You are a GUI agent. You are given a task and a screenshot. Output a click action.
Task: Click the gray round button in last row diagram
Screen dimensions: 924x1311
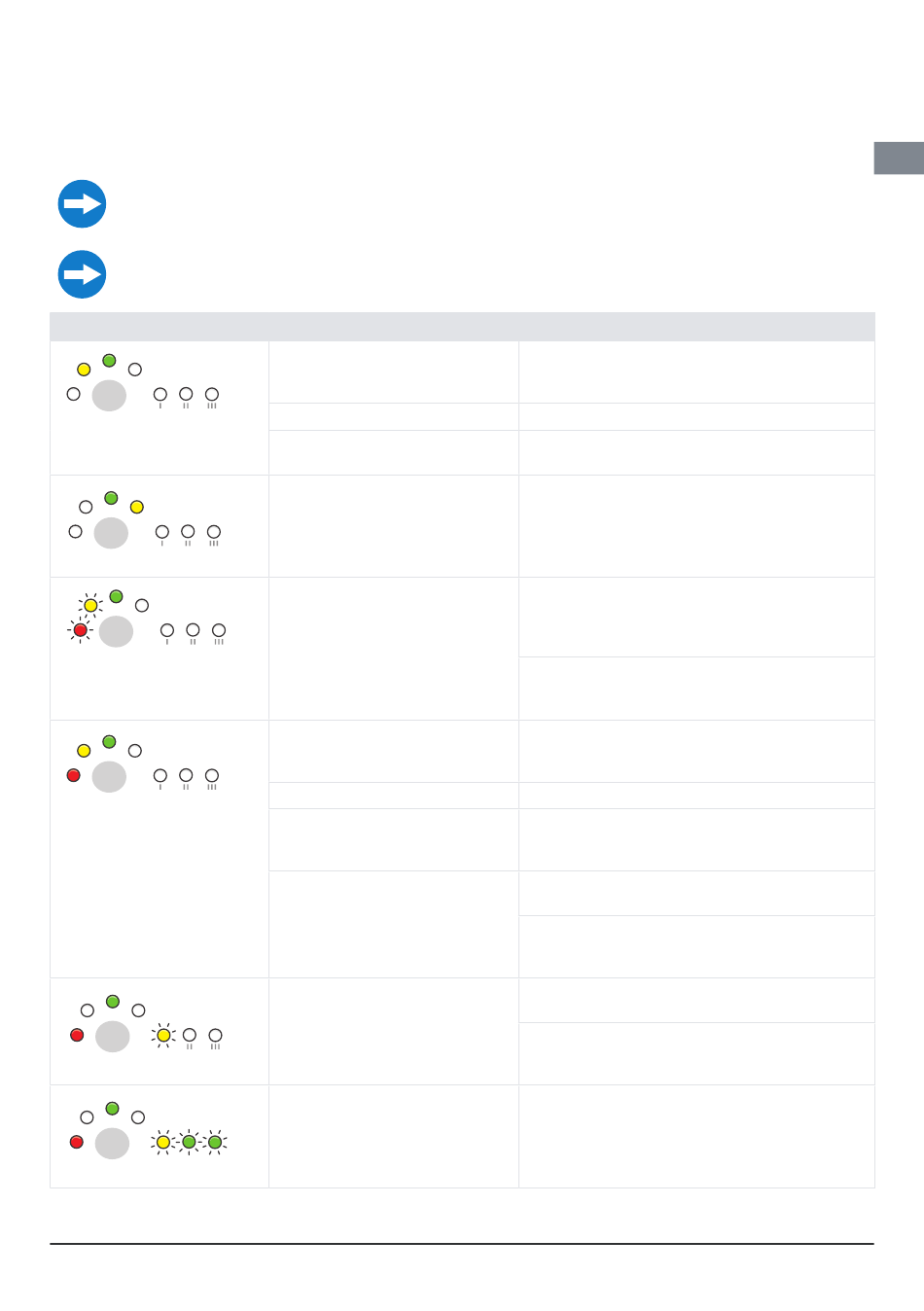pyautogui.click(x=112, y=1144)
